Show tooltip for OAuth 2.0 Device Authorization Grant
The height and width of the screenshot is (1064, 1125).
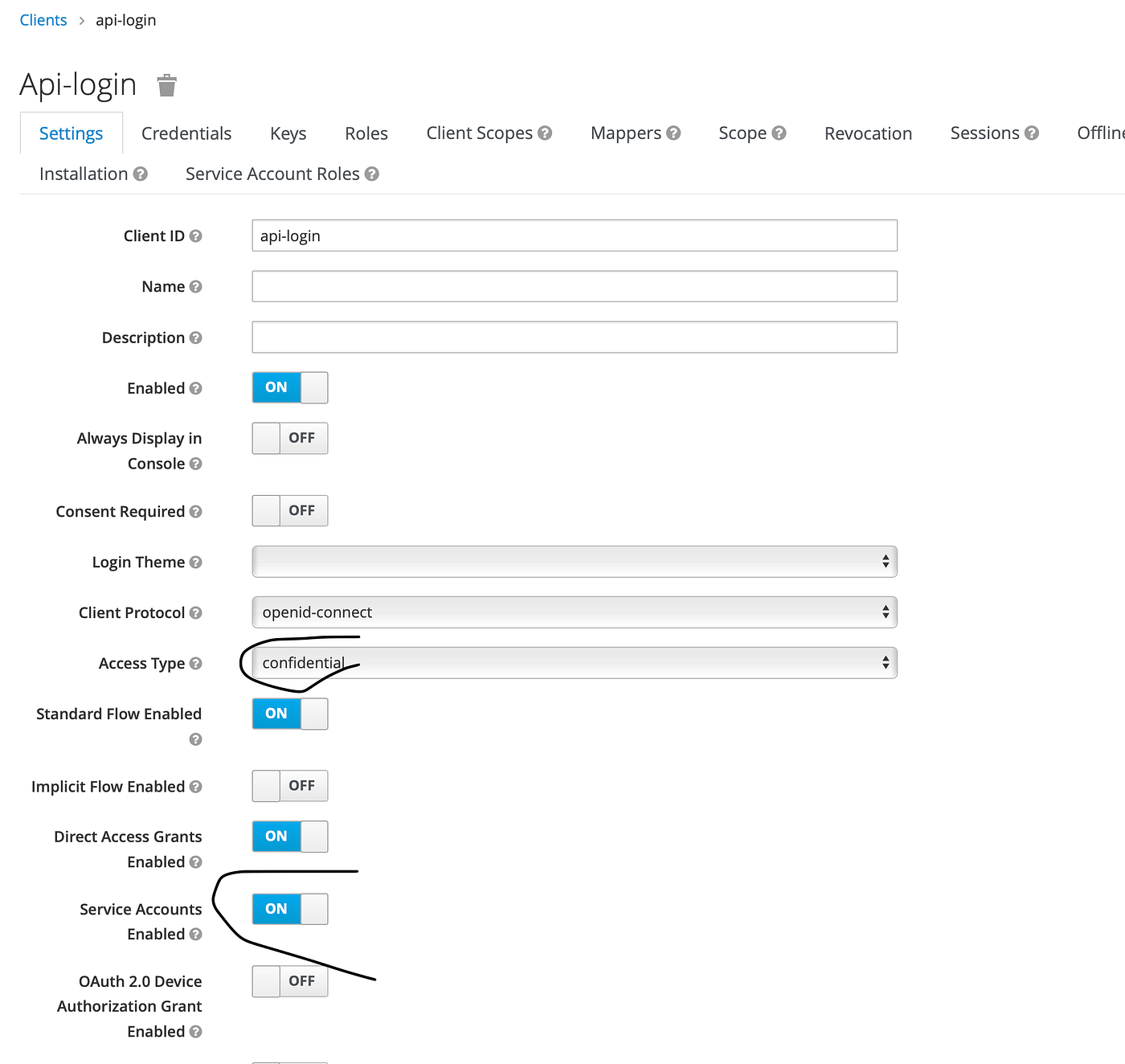(x=195, y=1032)
